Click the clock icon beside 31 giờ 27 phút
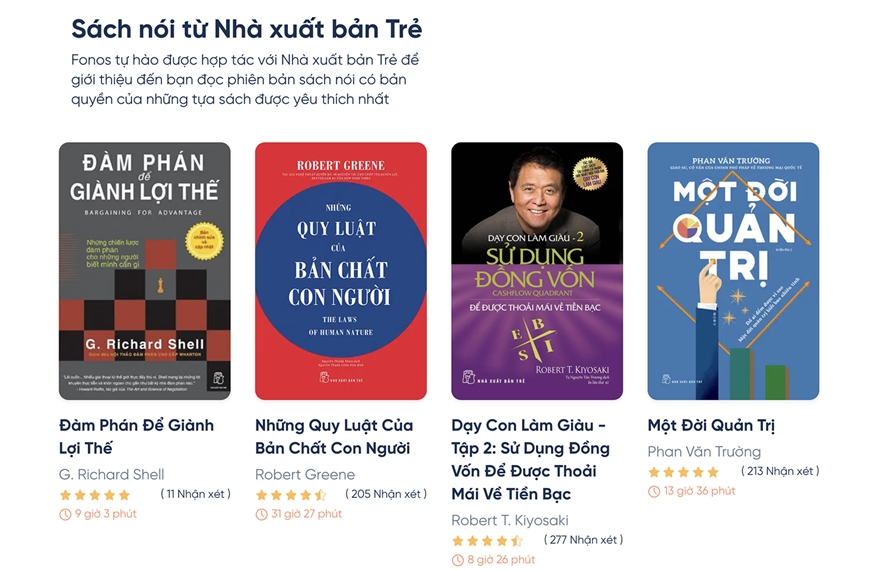The image size is (870, 571). (261, 514)
